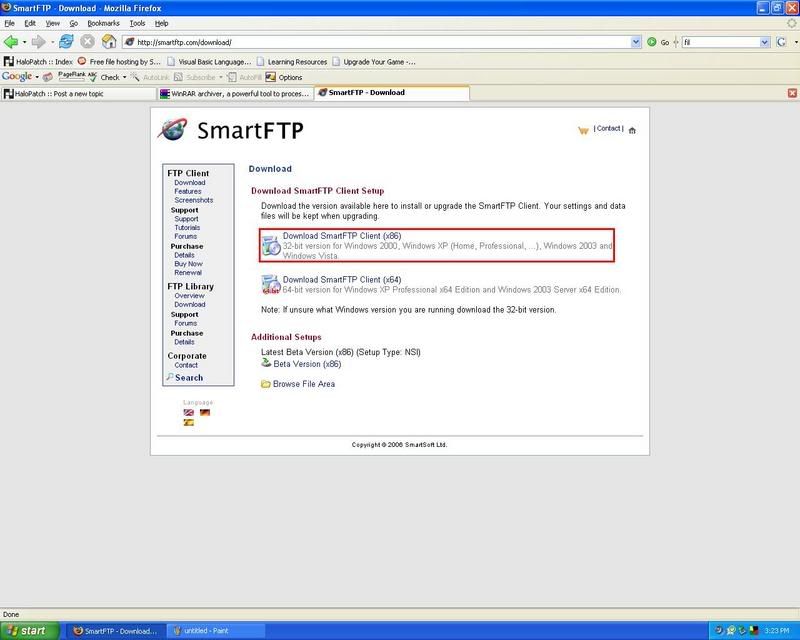Switch to HaloPatch Post a new topic tab
800x640 pixels.
click(79, 93)
